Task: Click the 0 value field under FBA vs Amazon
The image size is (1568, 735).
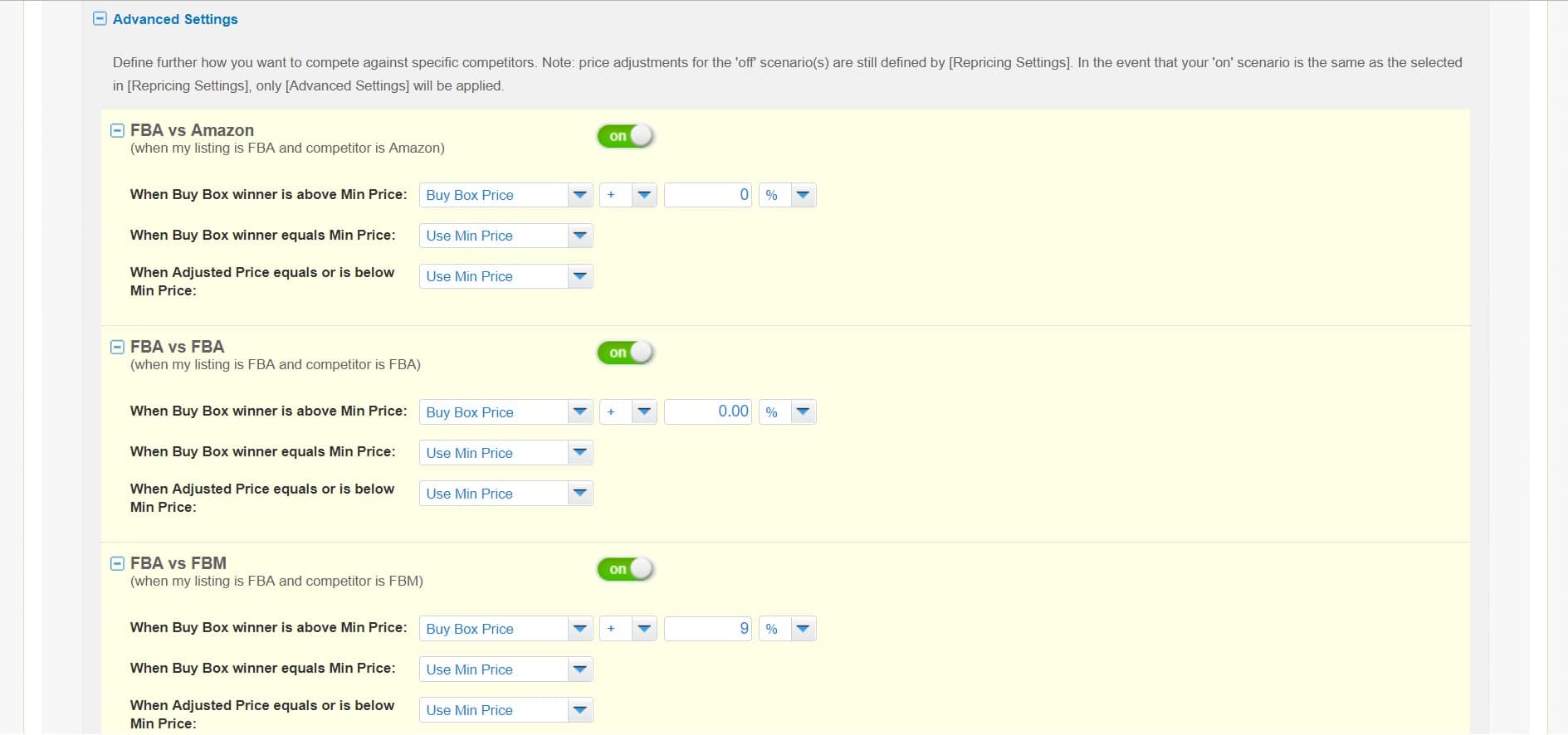Action: [708, 195]
